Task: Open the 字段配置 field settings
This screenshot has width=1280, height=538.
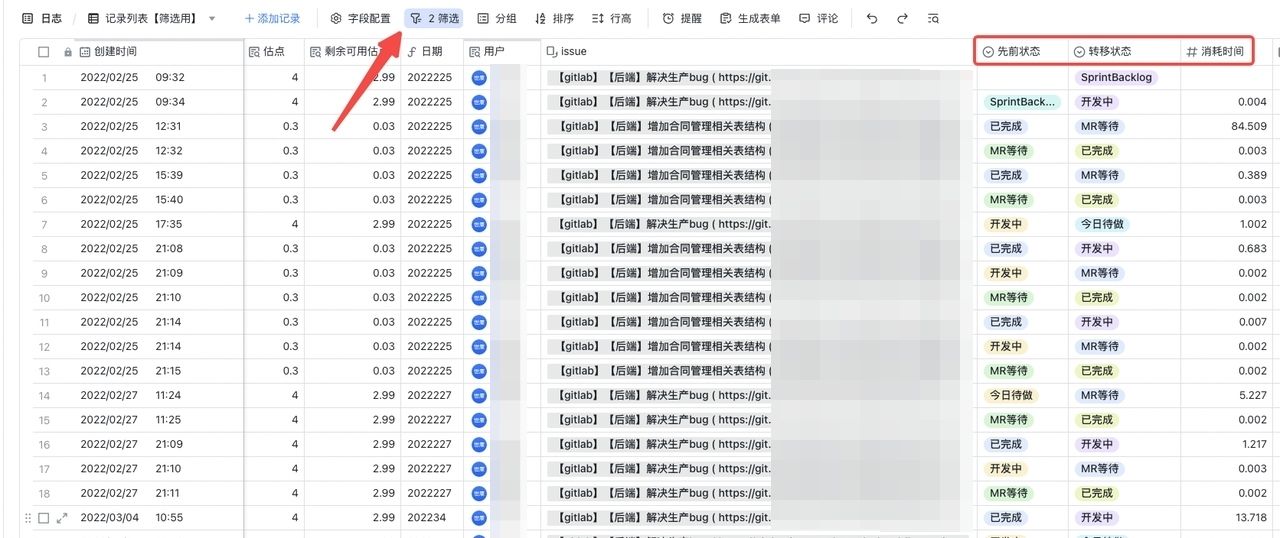Action: (360, 18)
